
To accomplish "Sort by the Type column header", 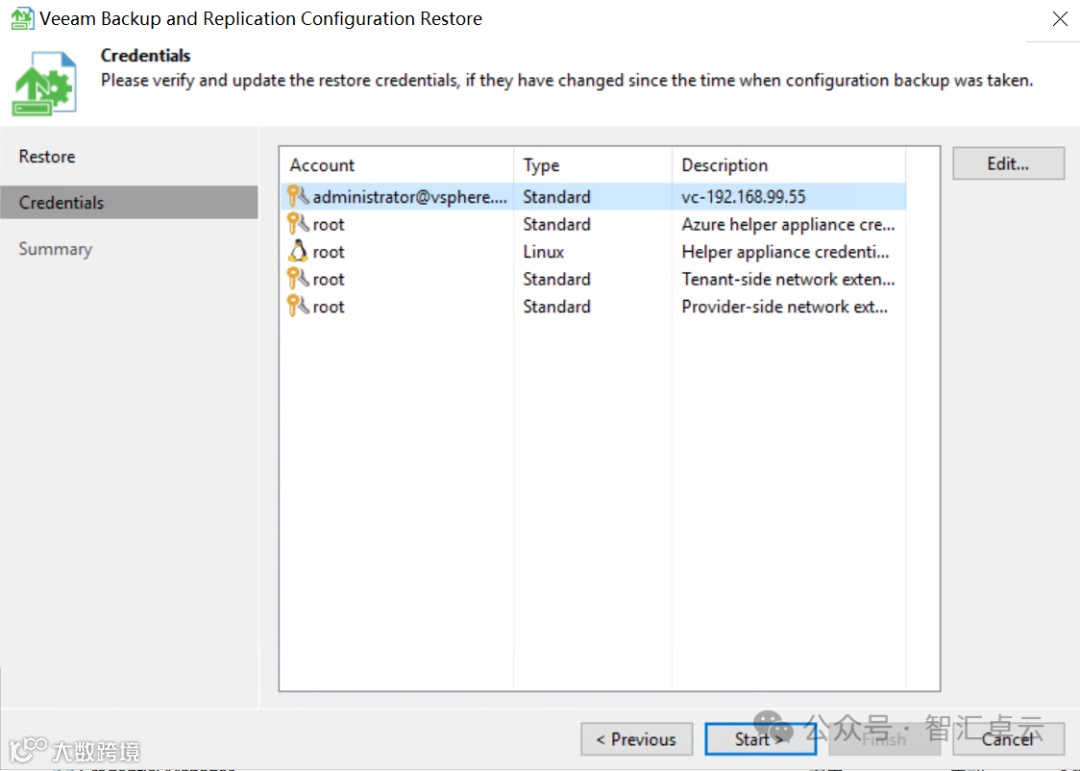I will 592,165.
